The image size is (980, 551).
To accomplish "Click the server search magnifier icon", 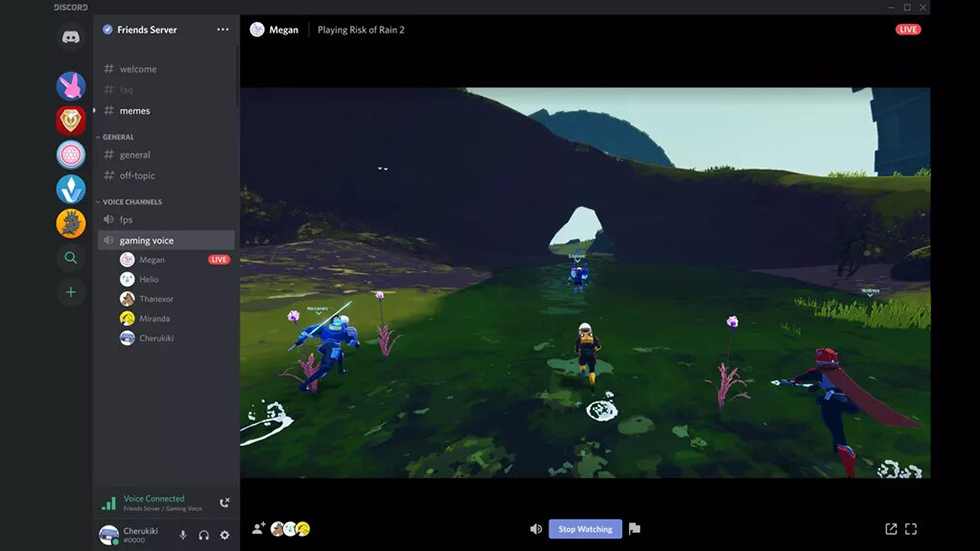I will point(71,257).
